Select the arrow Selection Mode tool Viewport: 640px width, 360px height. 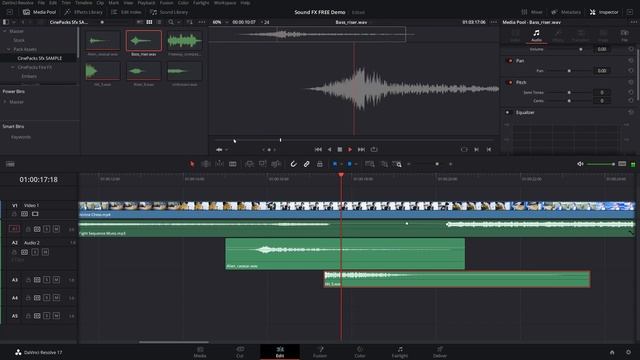(192, 164)
